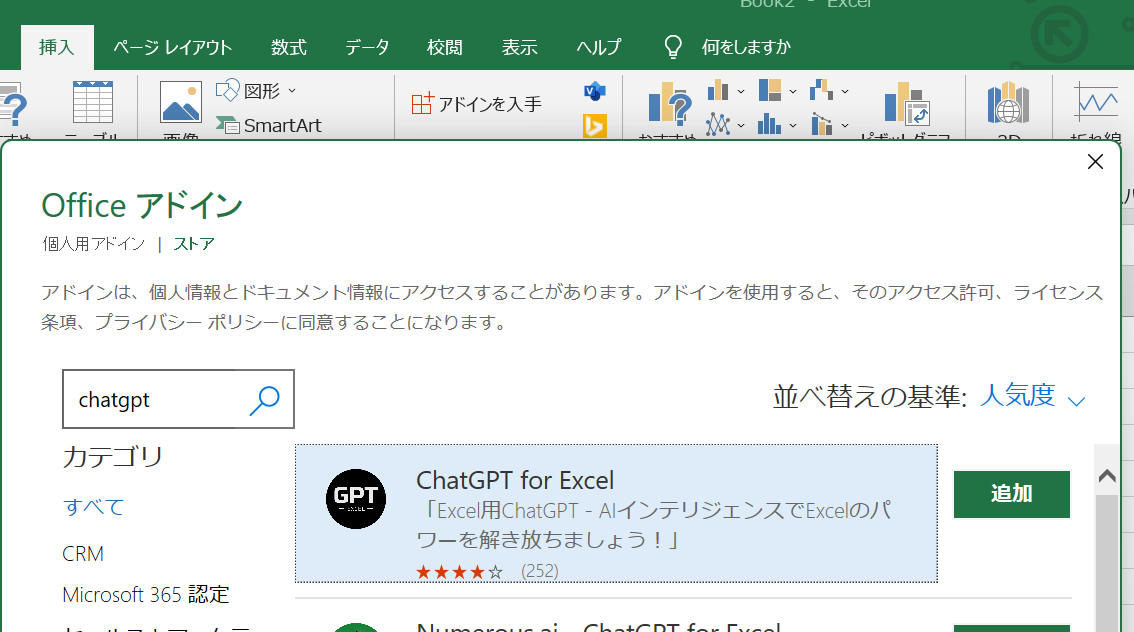Open Recommended Charts icon
The width and height of the screenshot is (1134, 632).
(x=670, y=105)
